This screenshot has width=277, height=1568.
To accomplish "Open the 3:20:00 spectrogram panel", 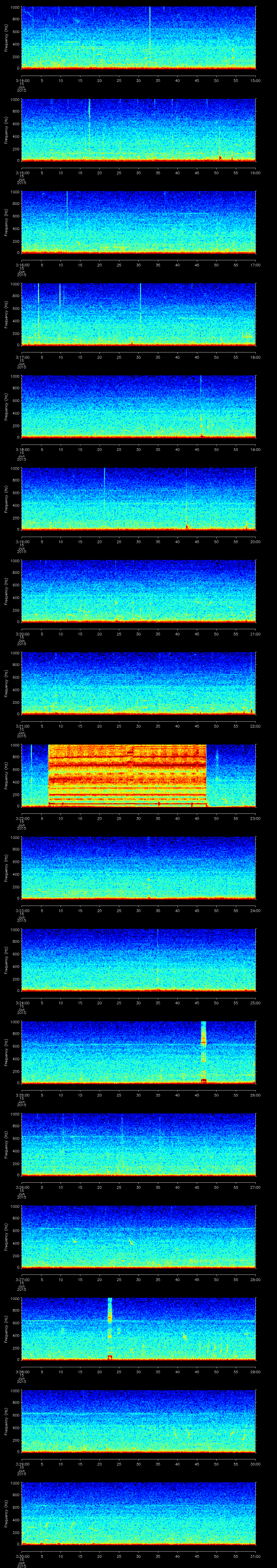I will (x=138, y=590).
